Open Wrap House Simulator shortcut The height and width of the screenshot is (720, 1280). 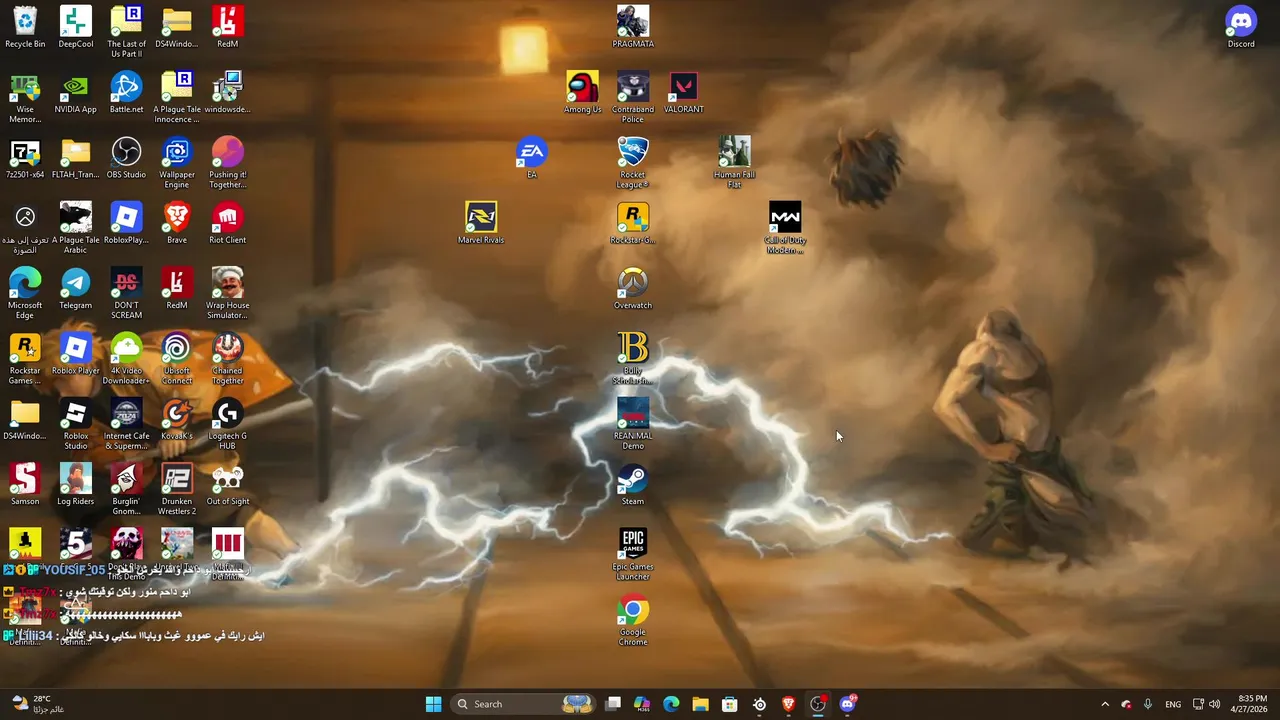point(228,294)
